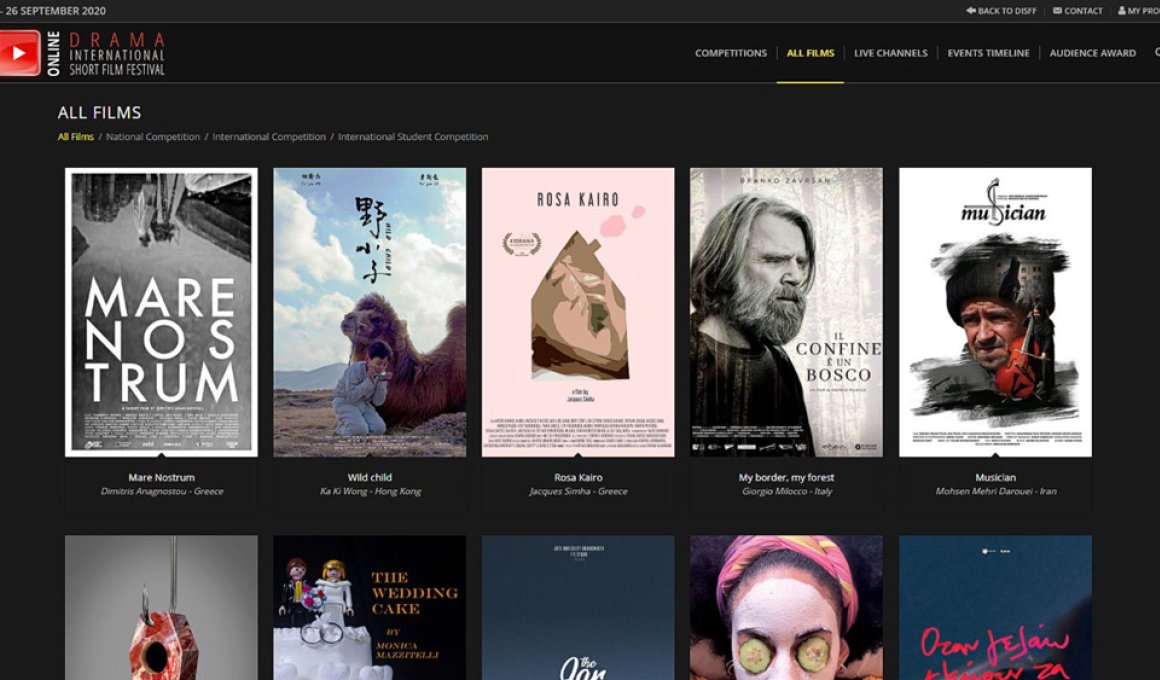This screenshot has height=680, width=1160.
Task: Go to Events Timeline
Action: click(x=988, y=53)
